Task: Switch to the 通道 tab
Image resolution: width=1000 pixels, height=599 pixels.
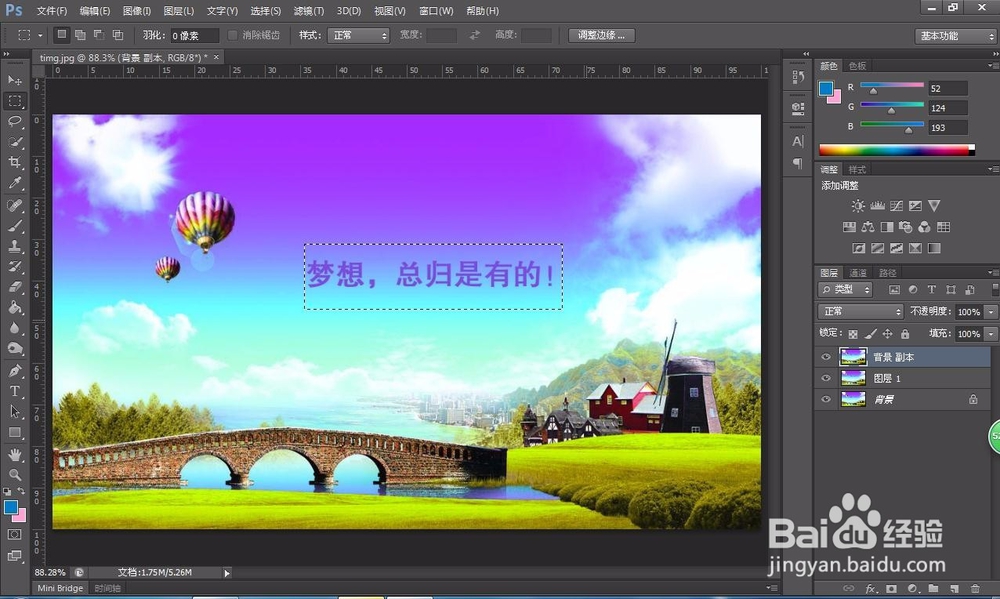Action: click(857, 271)
